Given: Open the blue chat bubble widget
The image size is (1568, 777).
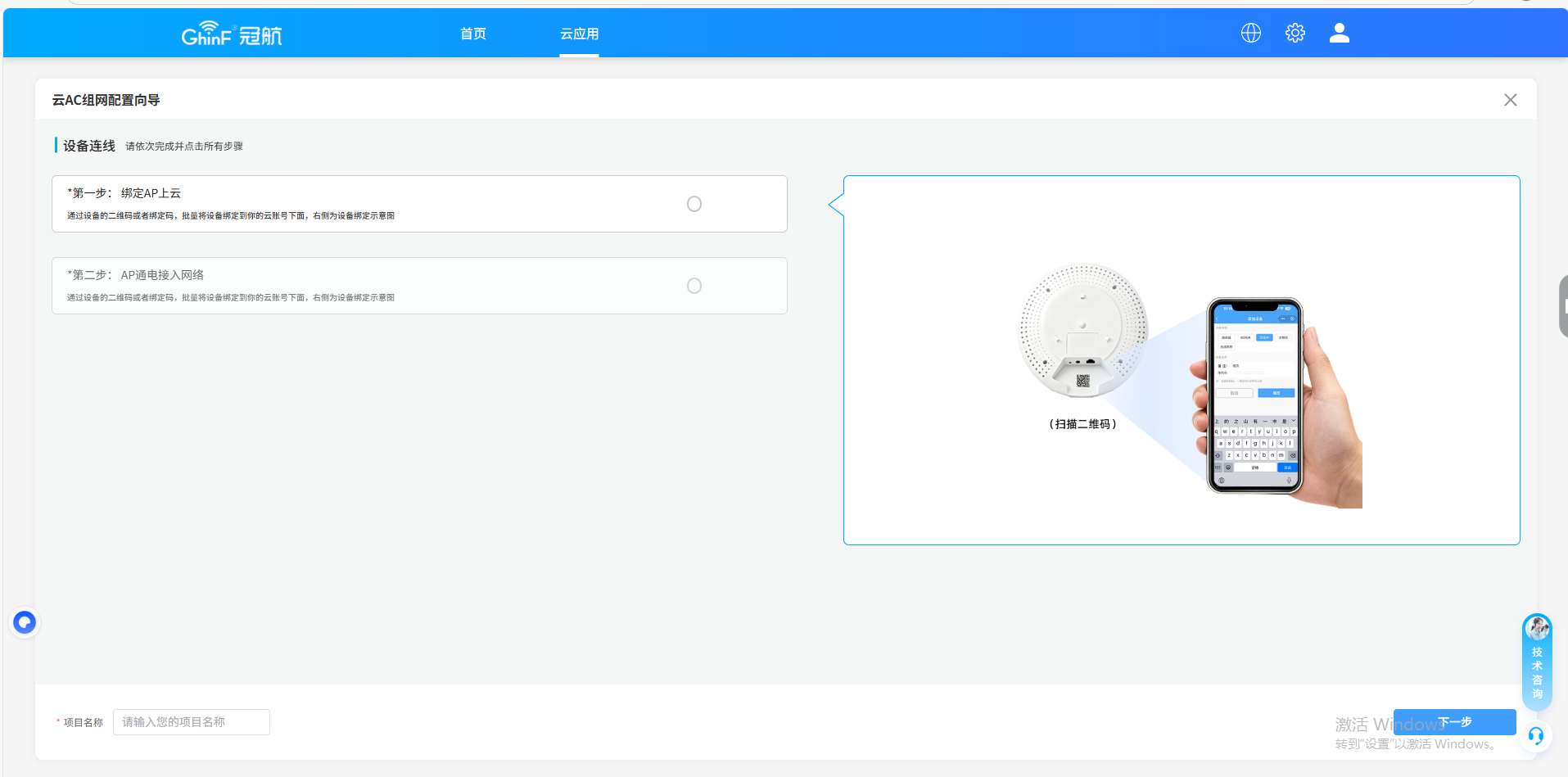Looking at the screenshot, I should tap(25, 623).
